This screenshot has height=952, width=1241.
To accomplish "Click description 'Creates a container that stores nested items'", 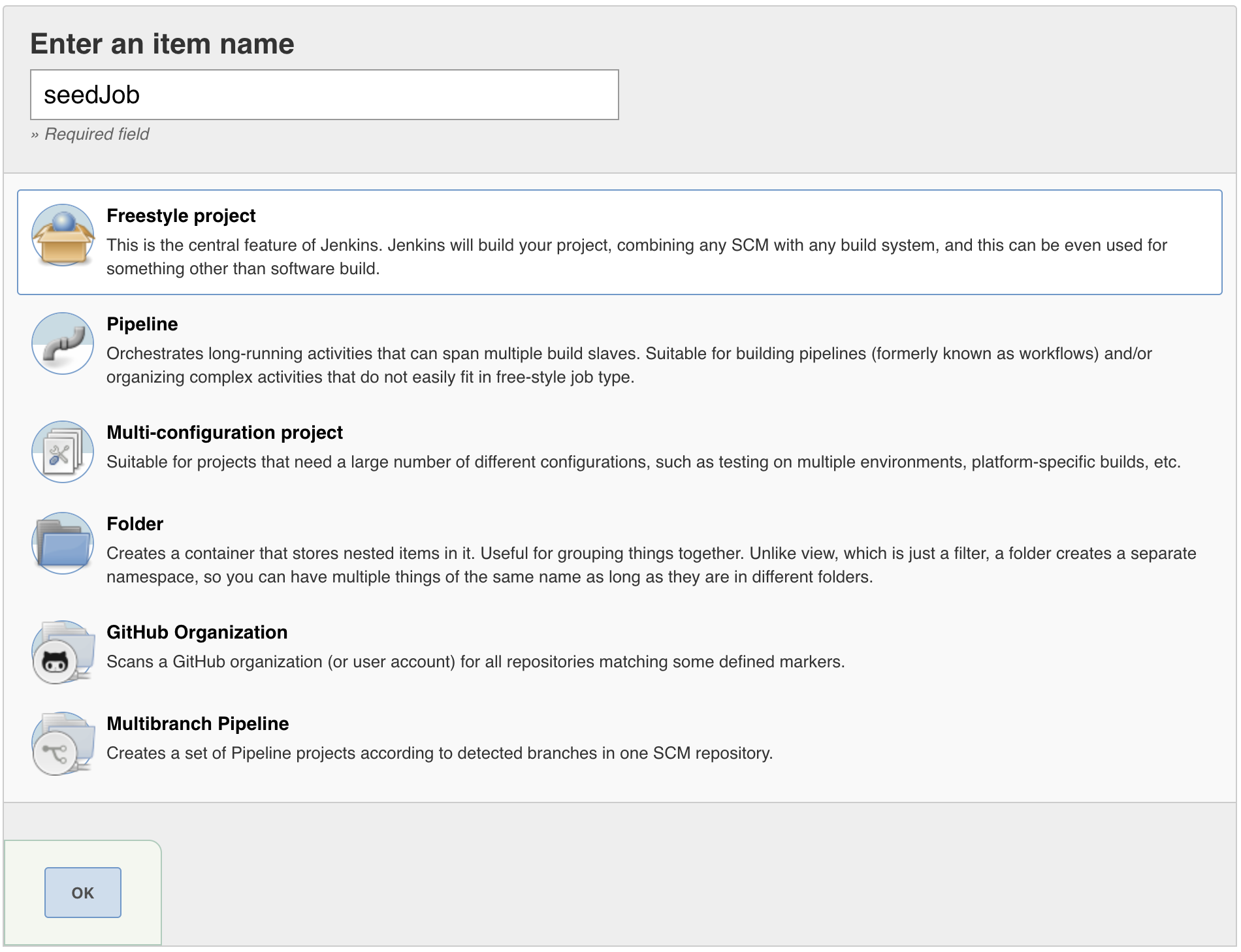I will [651, 565].
